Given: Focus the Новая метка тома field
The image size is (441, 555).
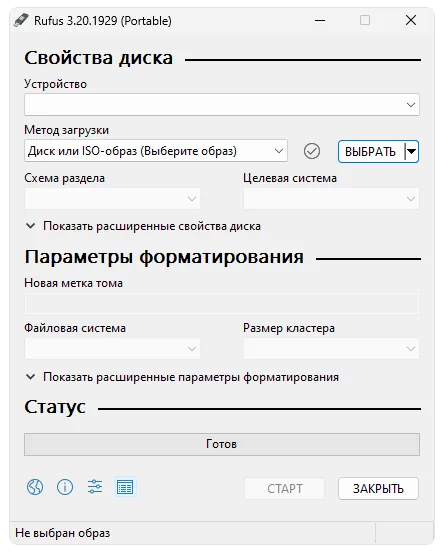Looking at the screenshot, I should coord(222,304).
